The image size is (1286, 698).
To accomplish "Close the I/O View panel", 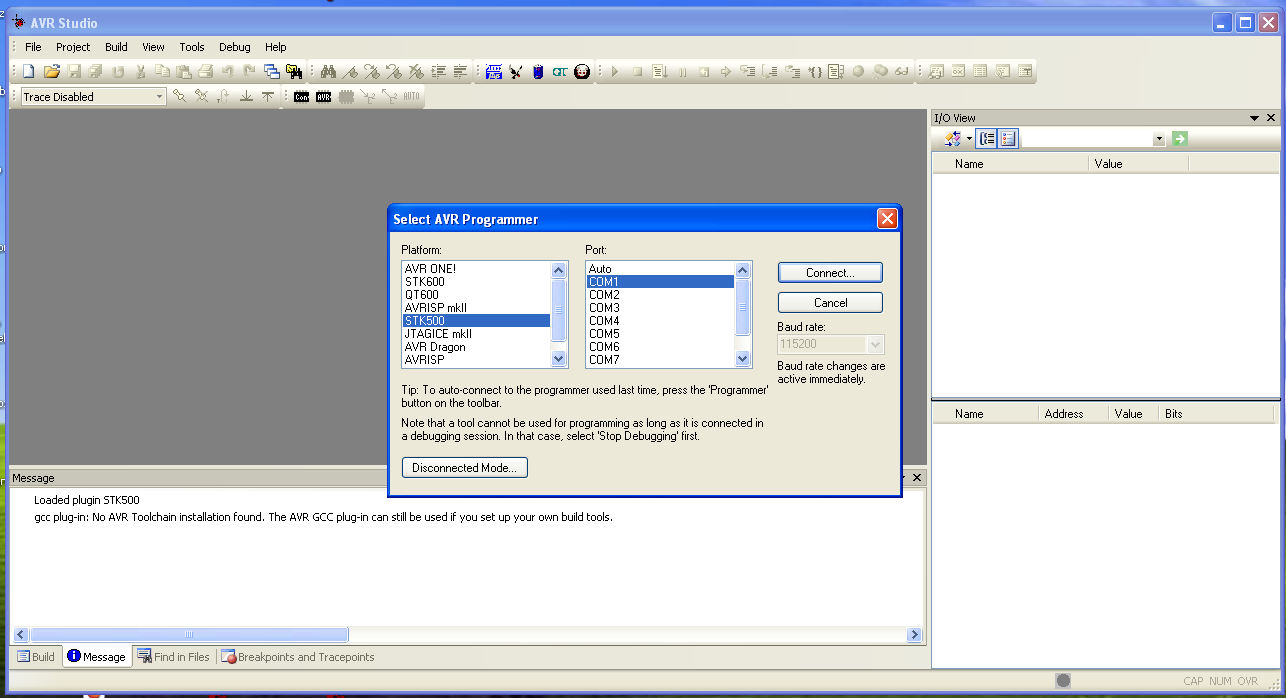I will pos(1271,118).
